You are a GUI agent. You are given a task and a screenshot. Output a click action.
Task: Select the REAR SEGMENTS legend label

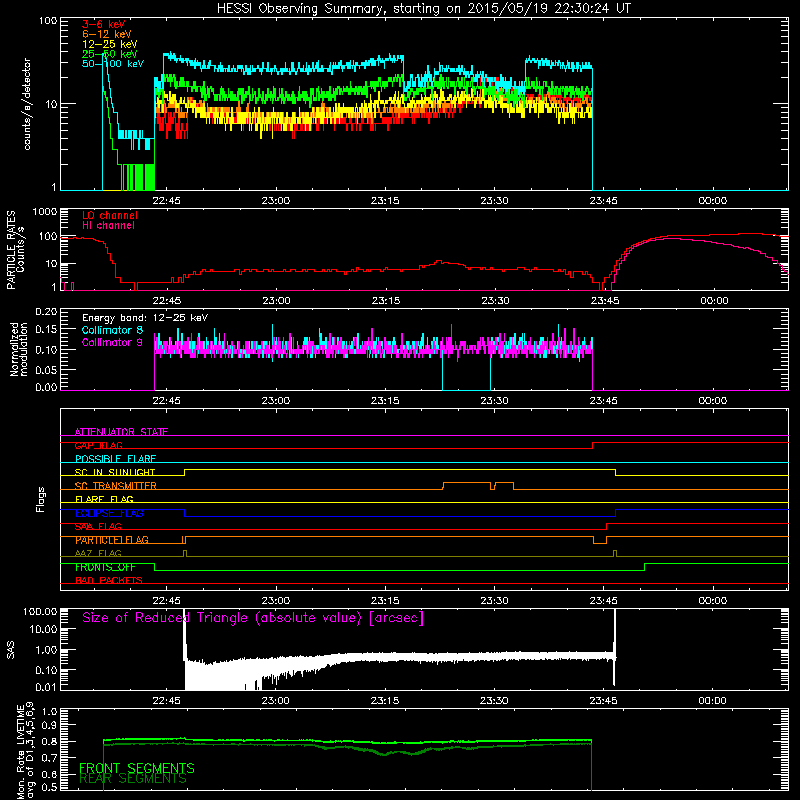tap(133, 779)
